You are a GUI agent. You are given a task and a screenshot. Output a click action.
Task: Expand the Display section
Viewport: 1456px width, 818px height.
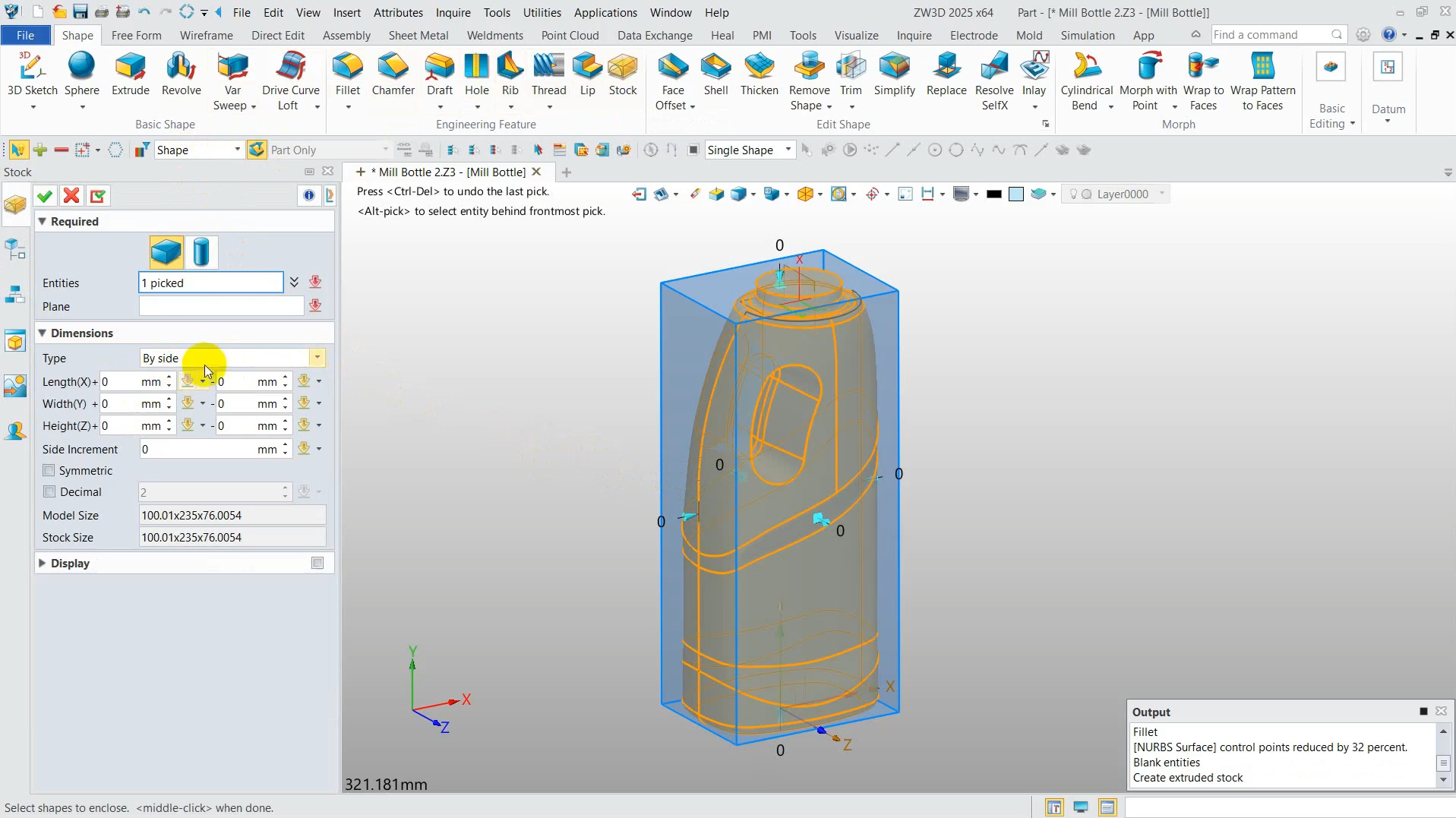tap(43, 563)
